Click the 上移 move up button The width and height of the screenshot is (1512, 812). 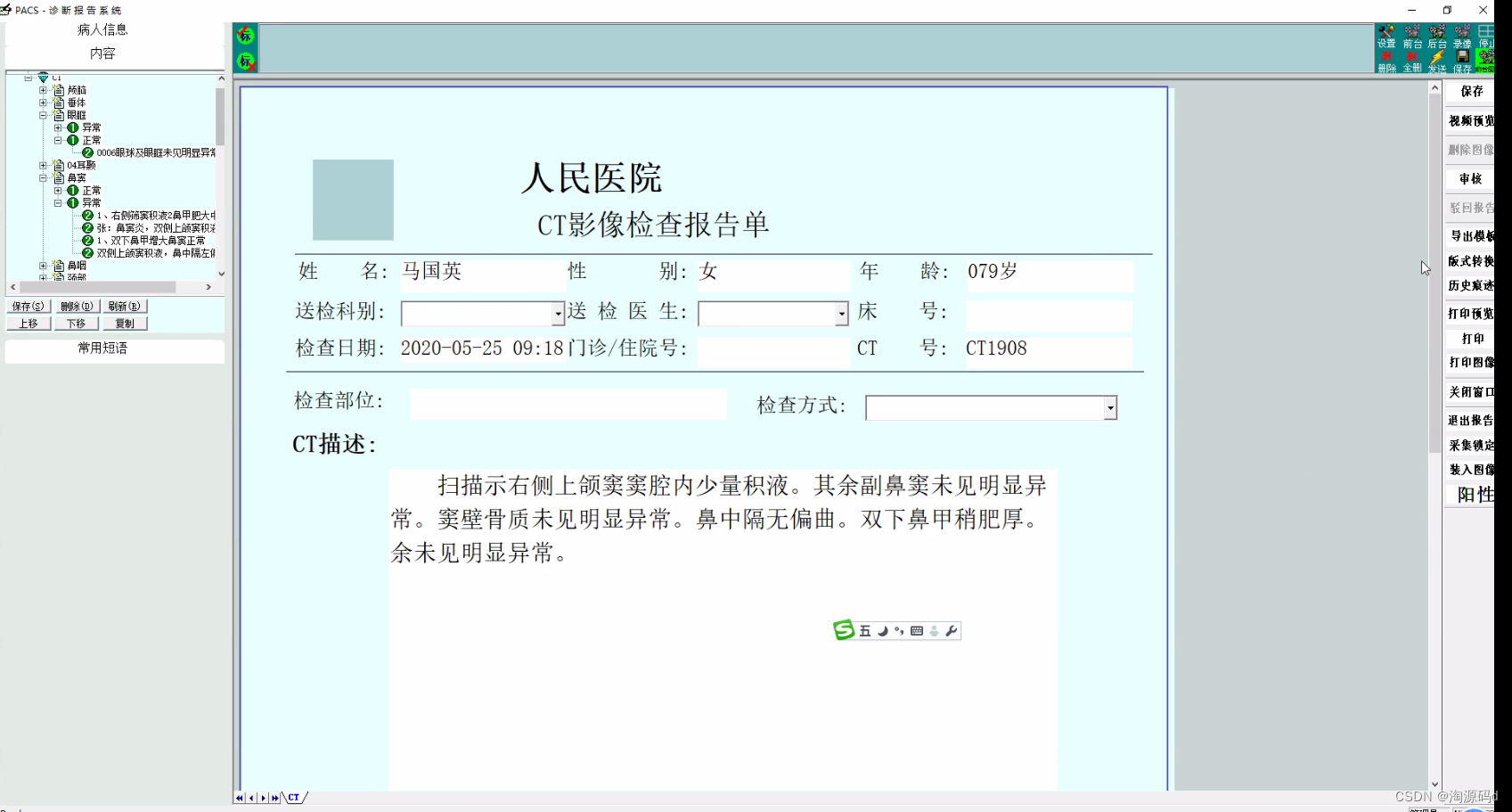[29, 324]
